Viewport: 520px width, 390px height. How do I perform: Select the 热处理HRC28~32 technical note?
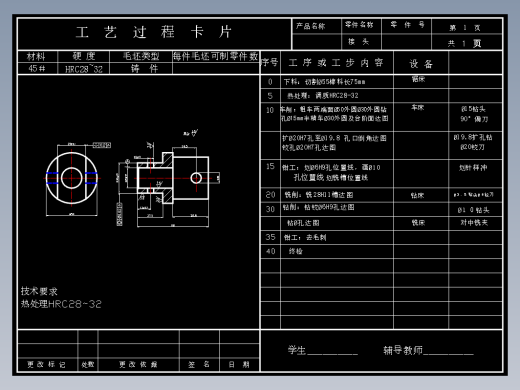point(61,304)
